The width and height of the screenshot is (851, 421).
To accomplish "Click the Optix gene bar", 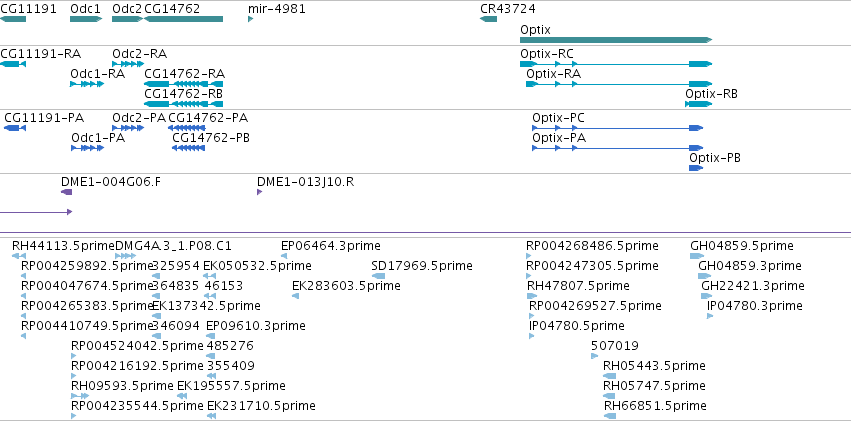I will (616, 40).
